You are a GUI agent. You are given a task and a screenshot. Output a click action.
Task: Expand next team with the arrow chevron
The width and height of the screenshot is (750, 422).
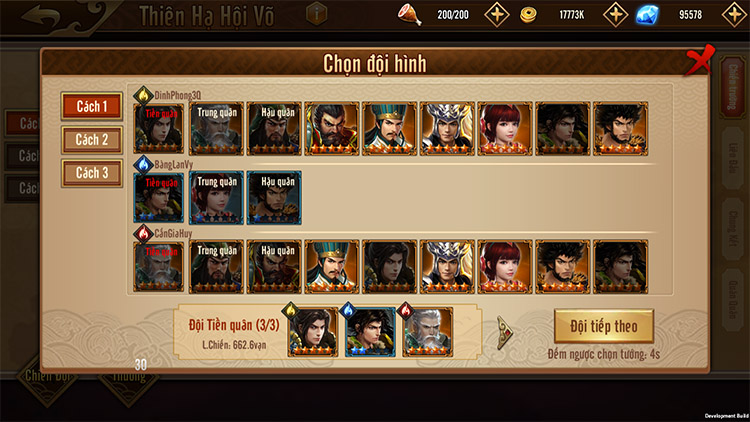click(504, 332)
